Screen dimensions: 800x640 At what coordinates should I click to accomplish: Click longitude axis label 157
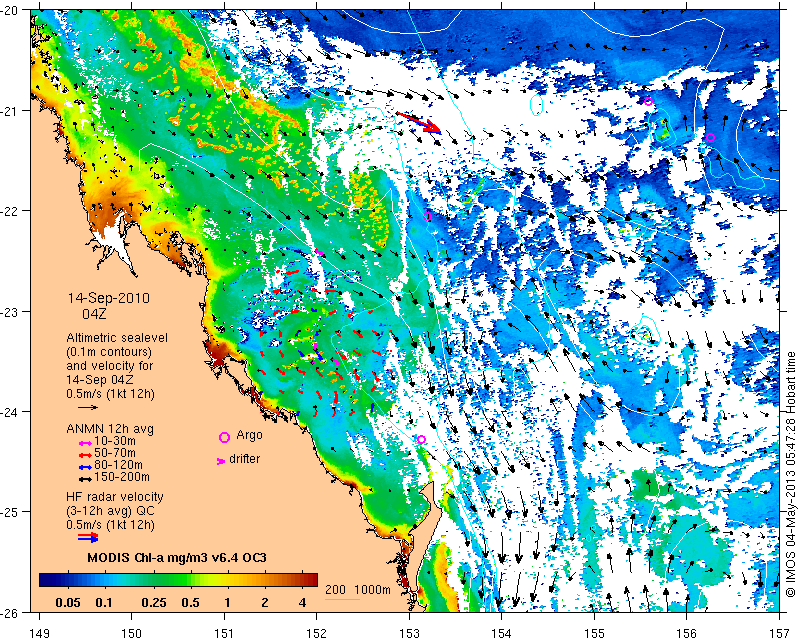pyautogui.click(x=780, y=634)
